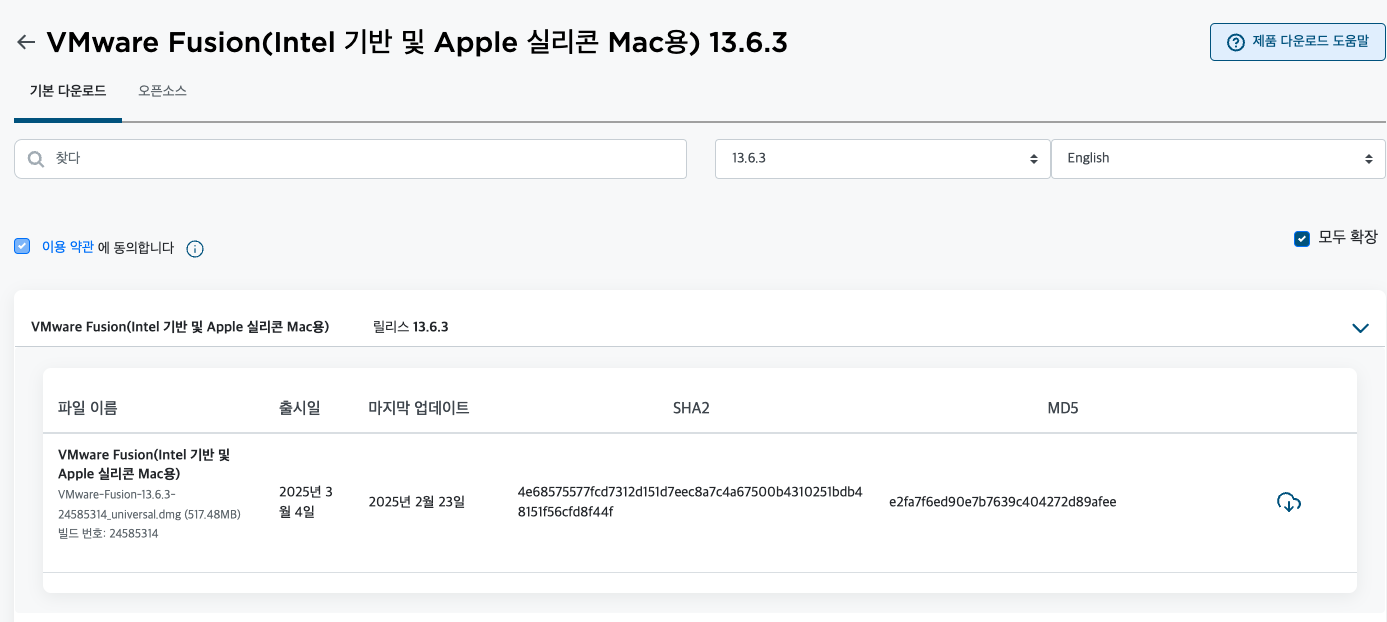Click the 마지막 업데이트 column header
The image size is (1387, 622).
pyautogui.click(x=418, y=408)
